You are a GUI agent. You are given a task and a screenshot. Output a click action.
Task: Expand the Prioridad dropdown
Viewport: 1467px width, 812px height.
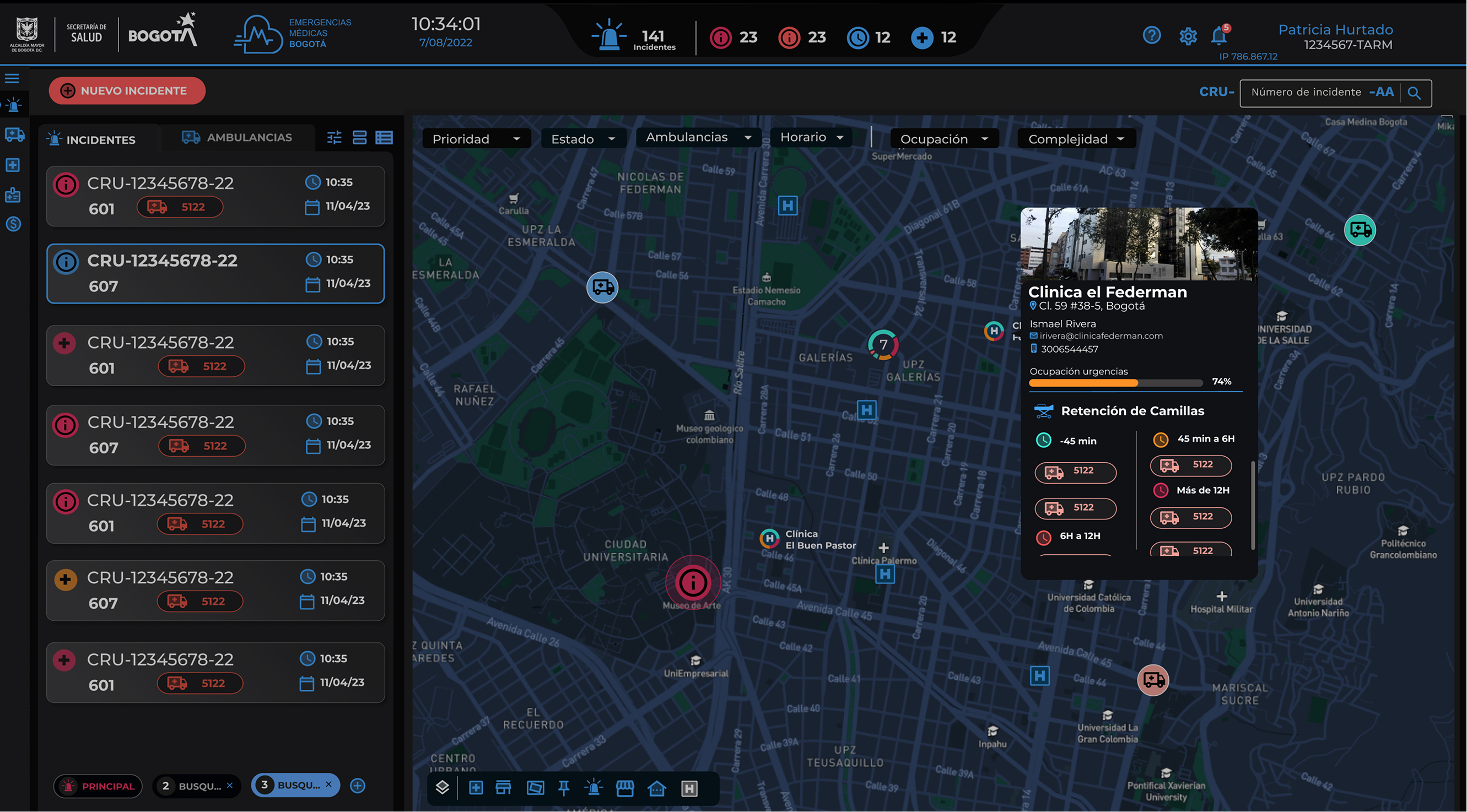point(476,139)
